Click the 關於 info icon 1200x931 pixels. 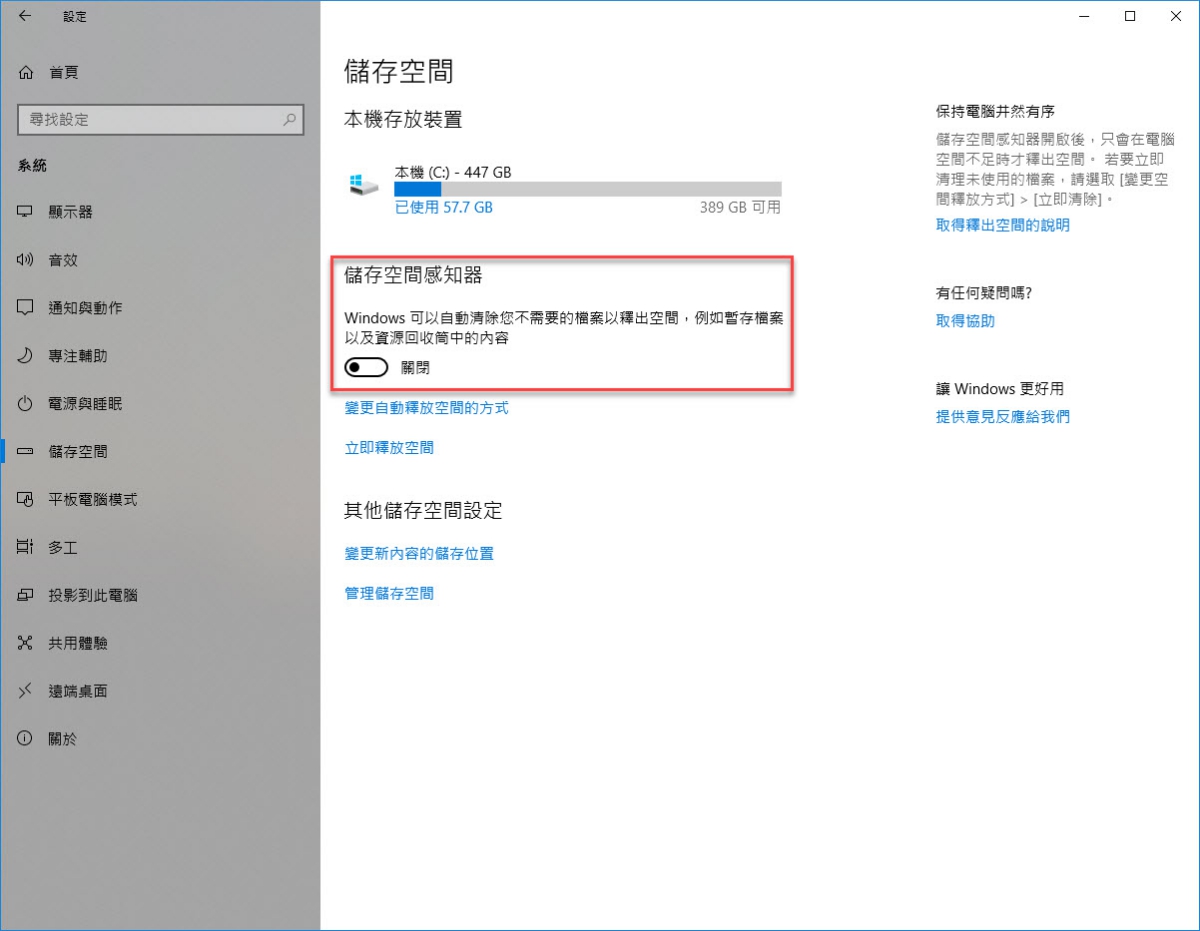coord(26,739)
